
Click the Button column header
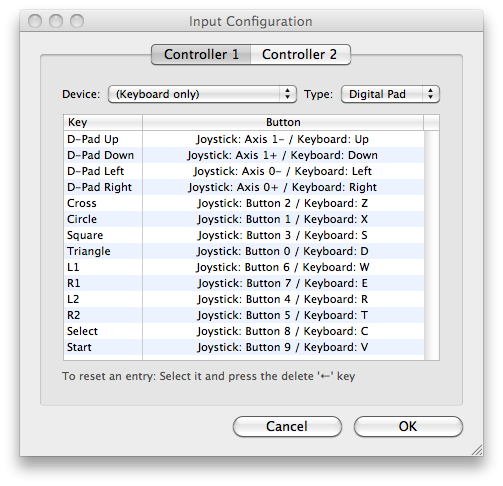pos(283,122)
